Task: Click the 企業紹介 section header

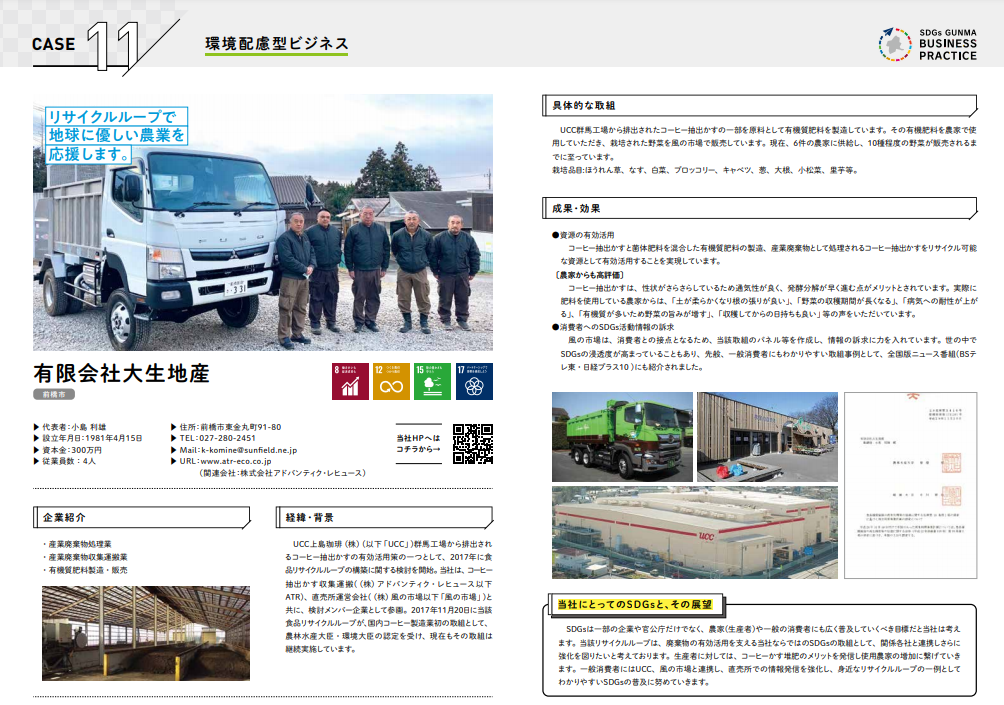Action: pos(65,518)
